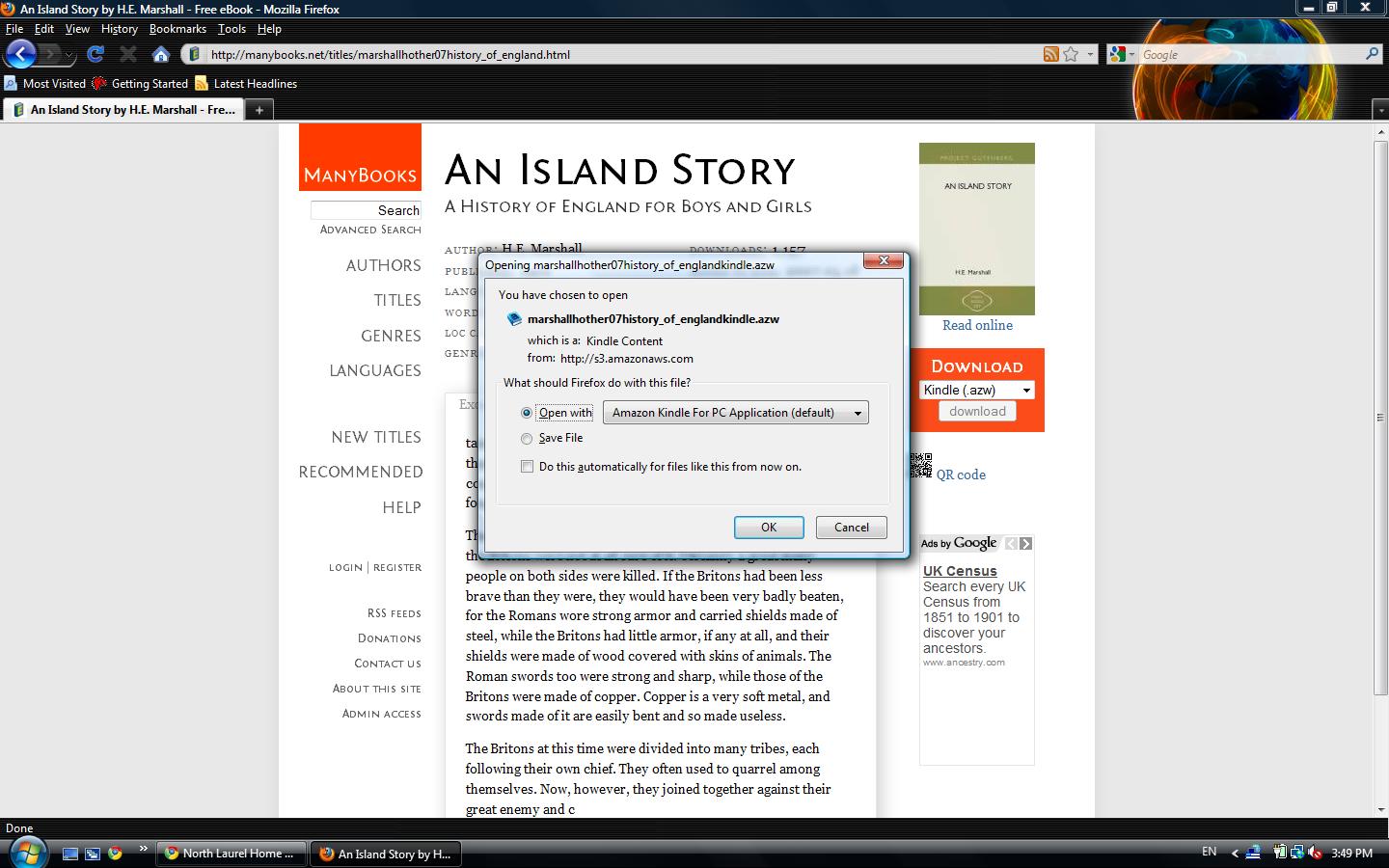1389x868 pixels.
Task: Open the search engine selector dropdown
Action: pos(1132,54)
